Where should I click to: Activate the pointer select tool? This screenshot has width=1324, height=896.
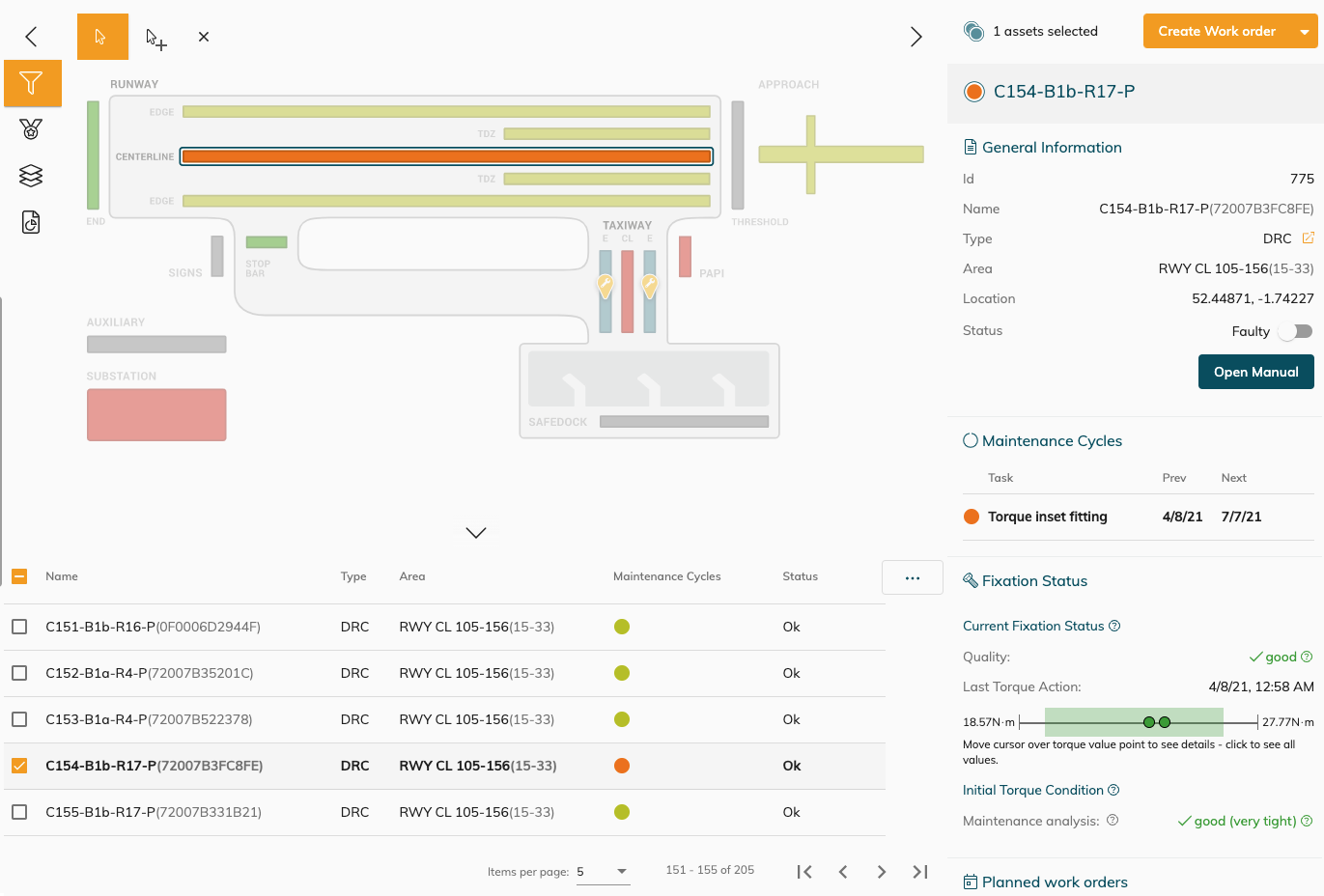pos(101,37)
